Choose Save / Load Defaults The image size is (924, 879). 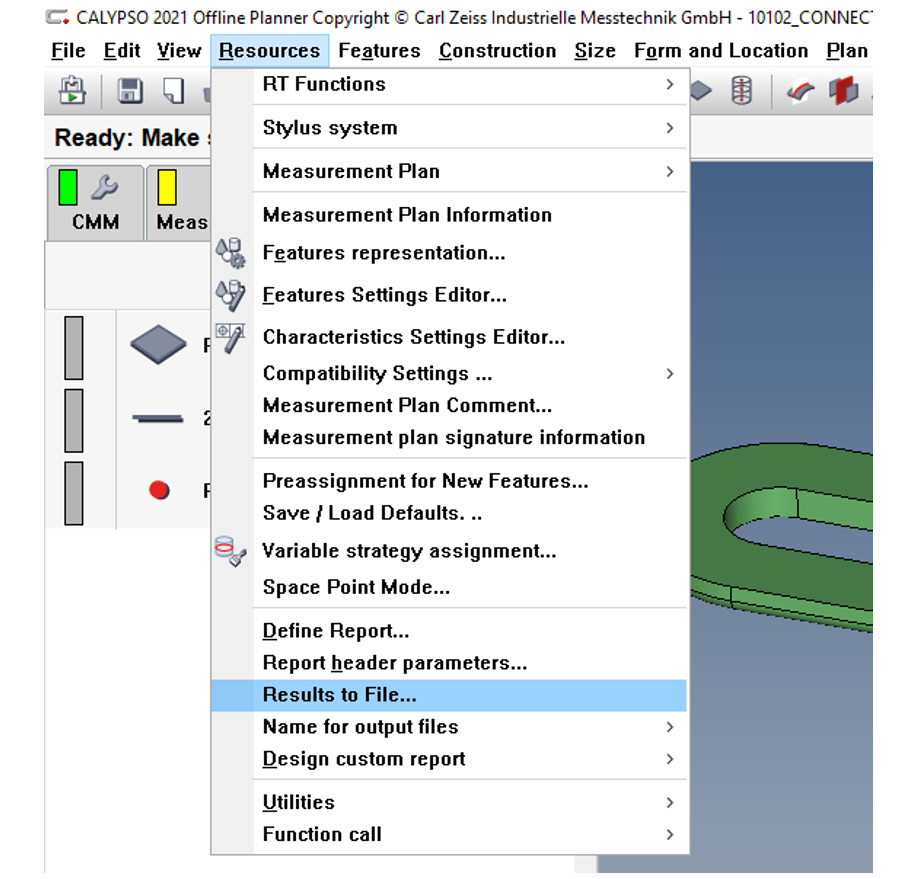pos(450,513)
